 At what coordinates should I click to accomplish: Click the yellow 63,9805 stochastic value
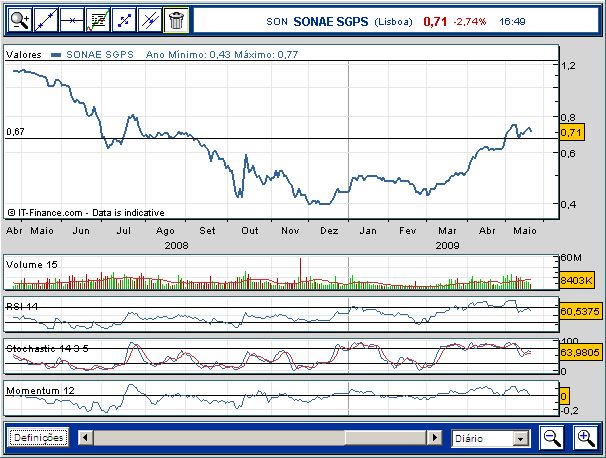[x=581, y=352]
